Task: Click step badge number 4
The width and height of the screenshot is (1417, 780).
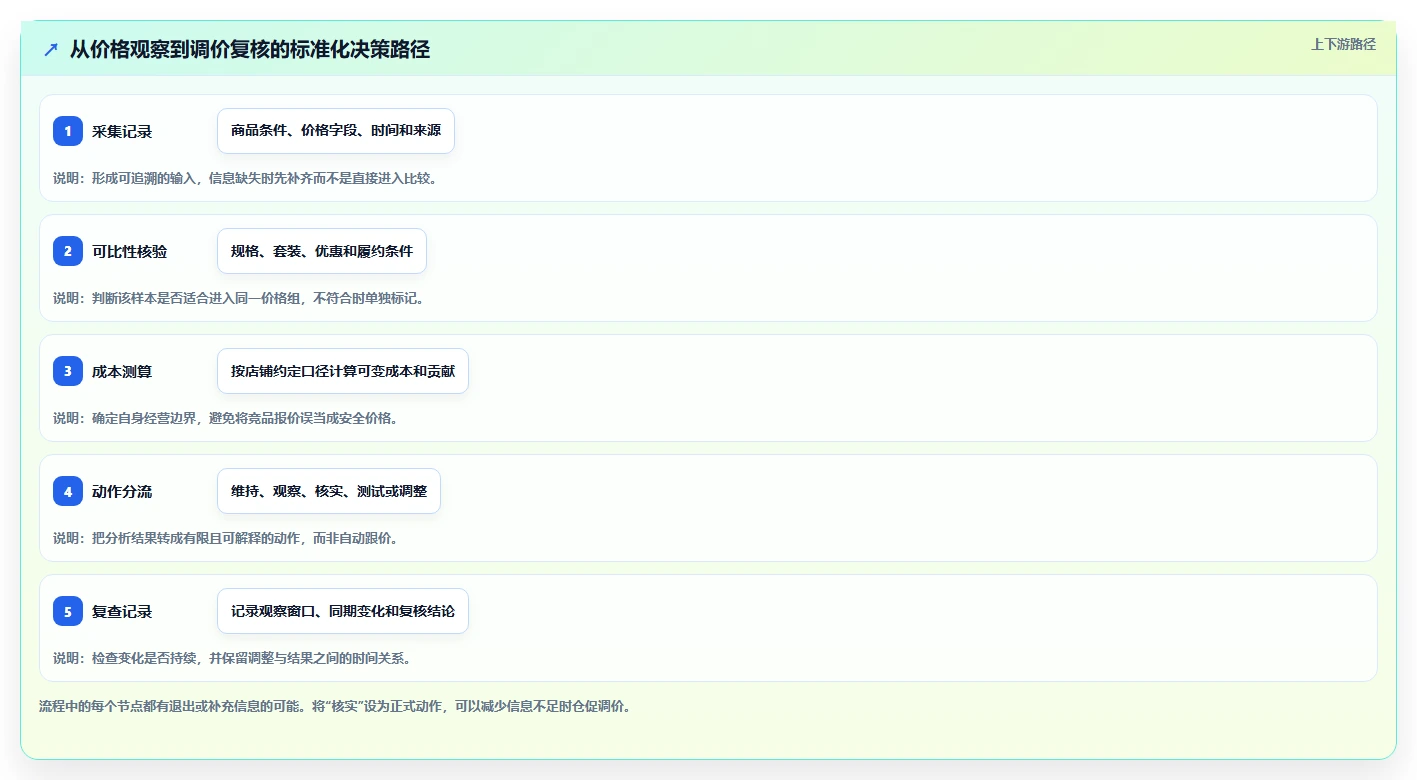Action: click(68, 491)
